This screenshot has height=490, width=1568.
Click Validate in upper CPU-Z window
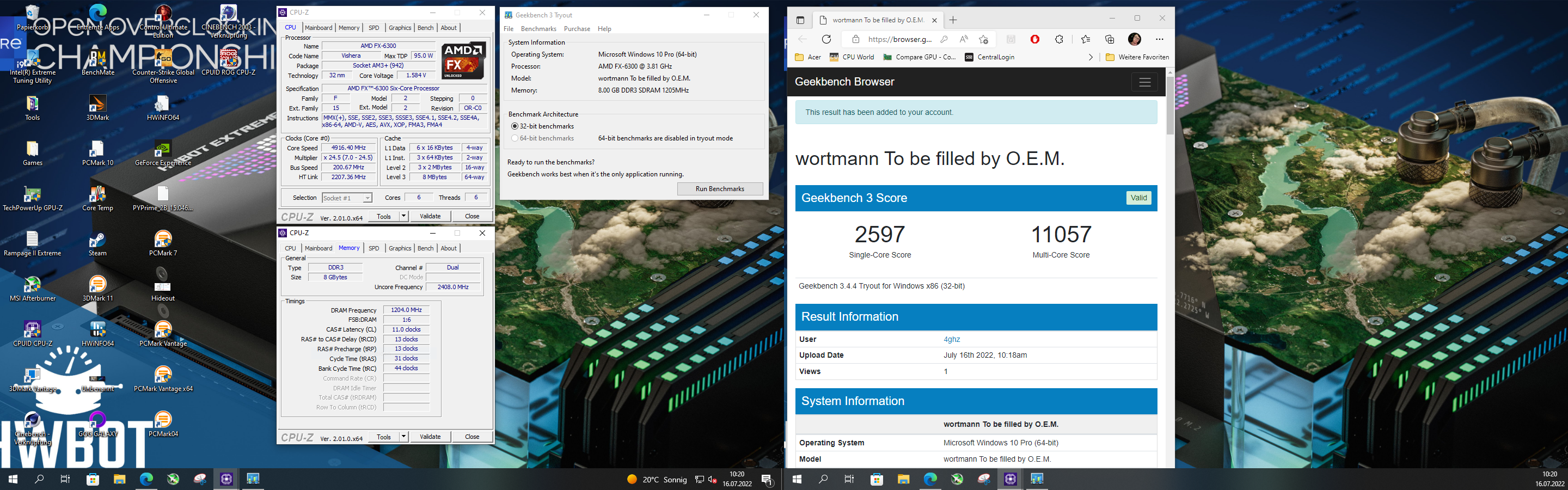(x=430, y=216)
